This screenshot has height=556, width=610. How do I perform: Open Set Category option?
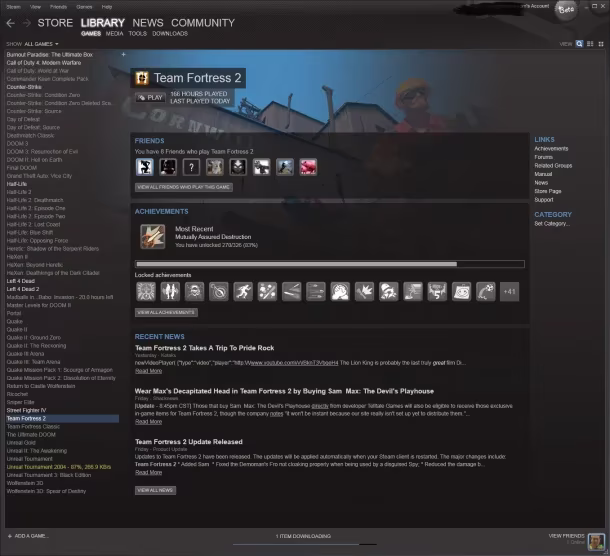point(552,224)
